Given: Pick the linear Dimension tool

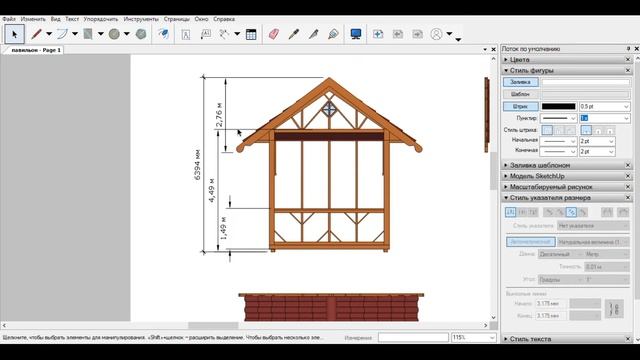Looking at the screenshot, I should [224, 34].
